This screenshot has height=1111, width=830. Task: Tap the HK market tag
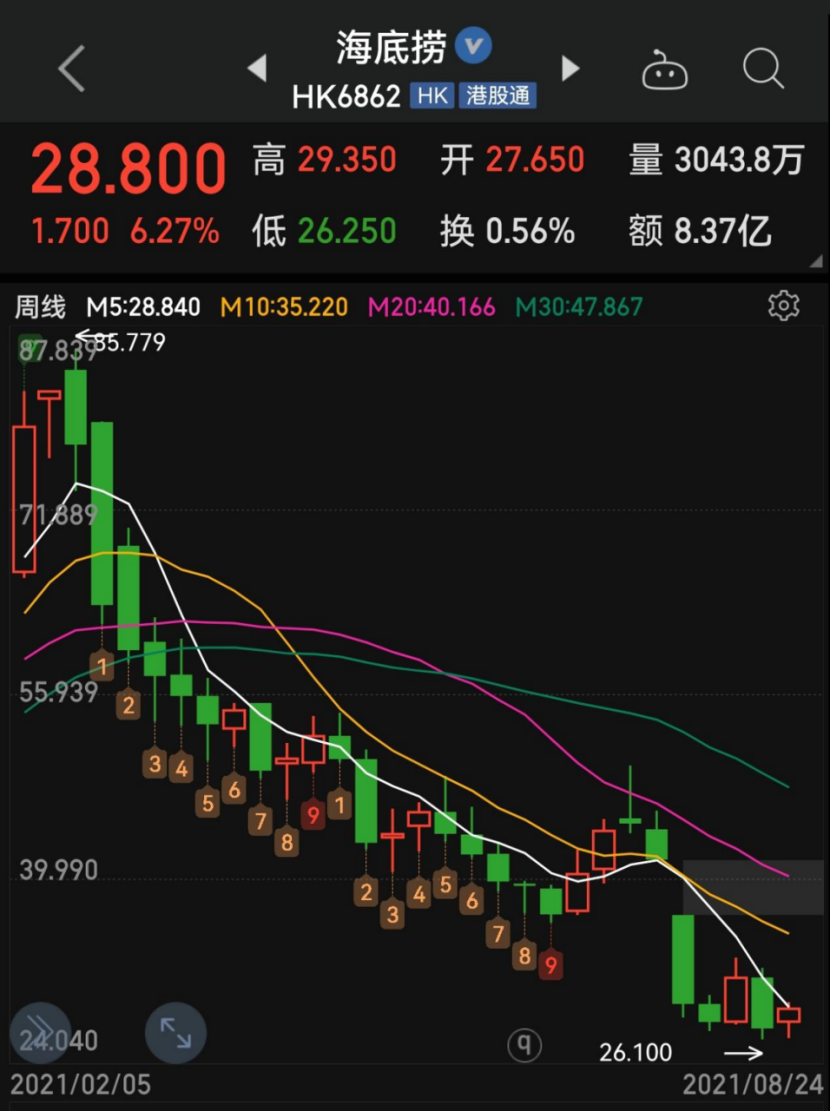[432, 96]
